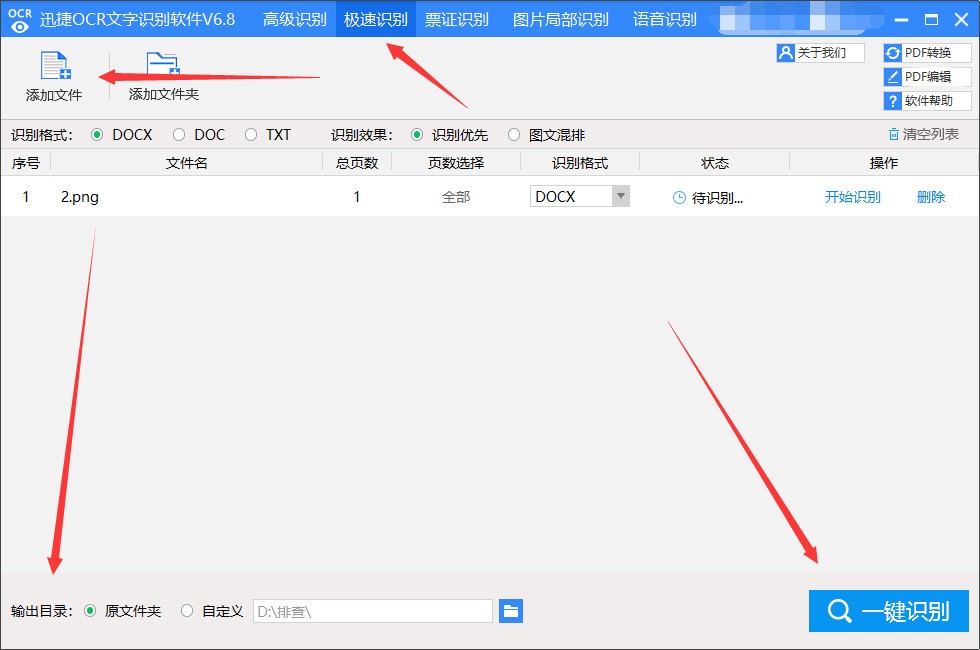Click the 待识别 status for 2.png
The image size is (980, 650).
pos(708,198)
